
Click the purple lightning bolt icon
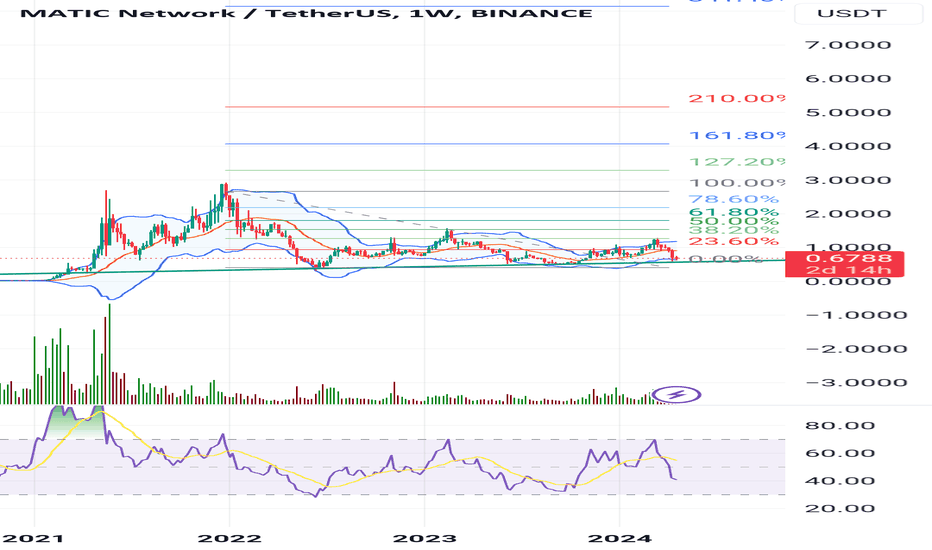click(676, 394)
